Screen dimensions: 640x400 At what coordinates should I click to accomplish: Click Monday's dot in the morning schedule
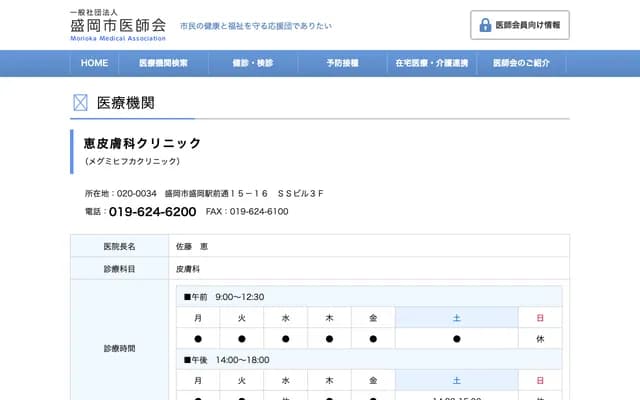pos(198,339)
